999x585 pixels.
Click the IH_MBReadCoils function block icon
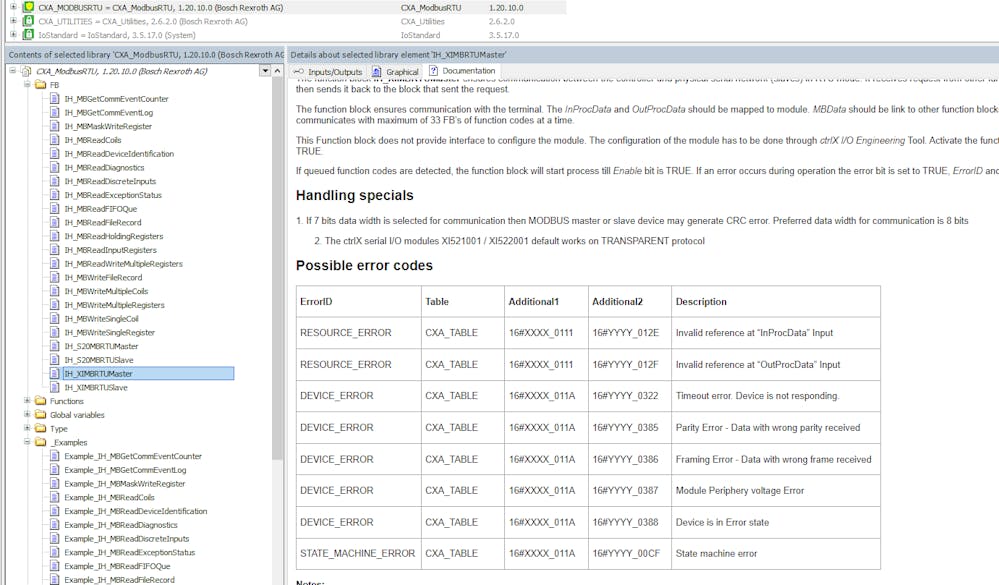point(55,140)
